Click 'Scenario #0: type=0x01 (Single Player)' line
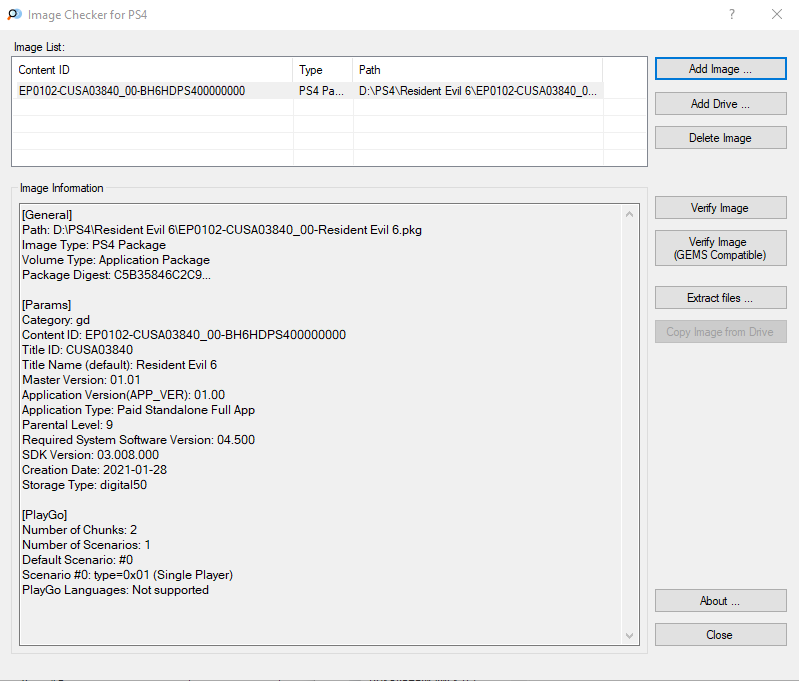Image resolution: width=799 pixels, height=681 pixels. click(127, 575)
